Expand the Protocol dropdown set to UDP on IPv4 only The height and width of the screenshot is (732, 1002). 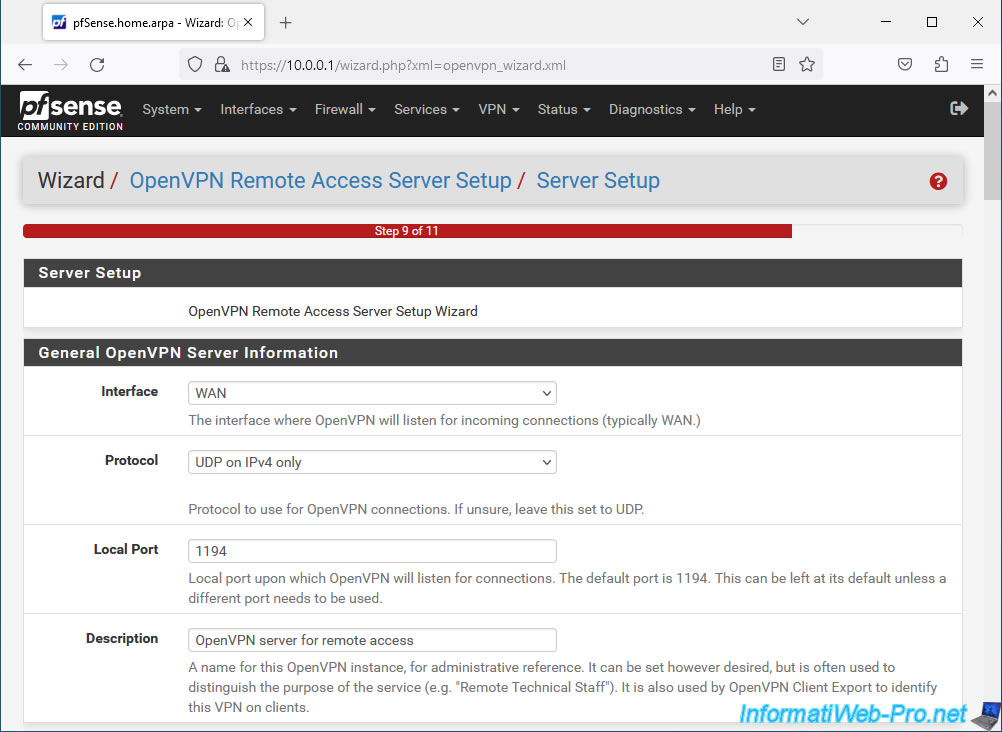click(373, 462)
